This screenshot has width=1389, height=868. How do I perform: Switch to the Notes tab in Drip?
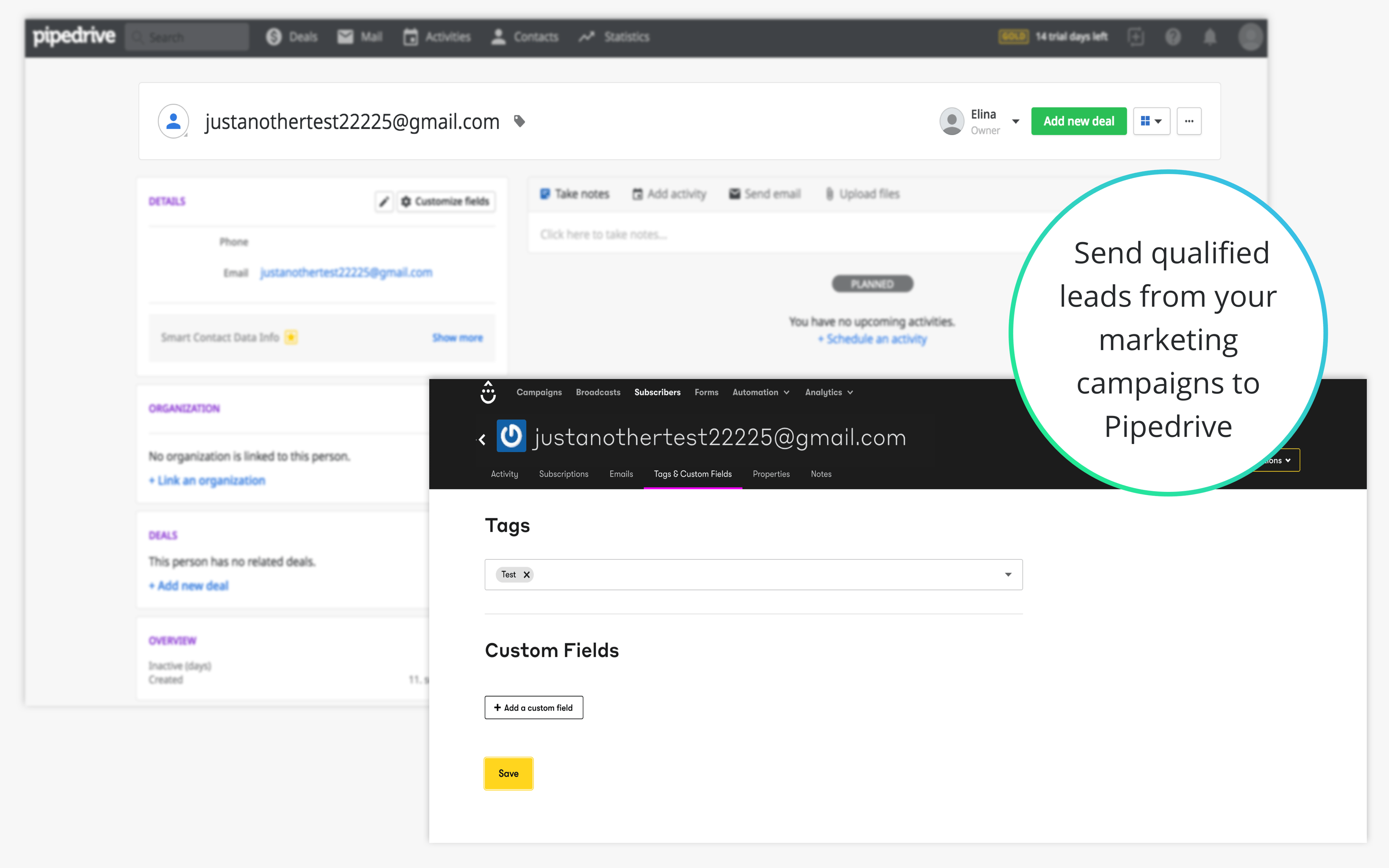pyautogui.click(x=821, y=474)
